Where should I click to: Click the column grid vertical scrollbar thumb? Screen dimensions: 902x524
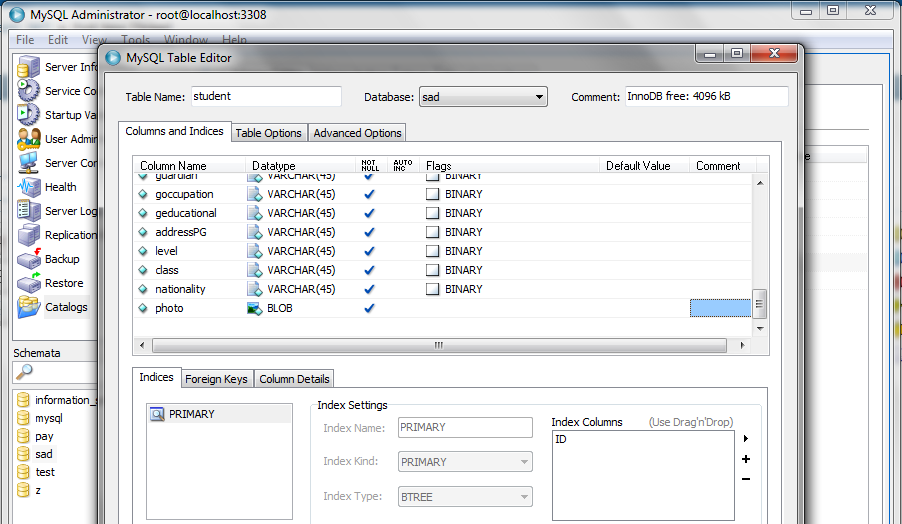coord(759,303)
